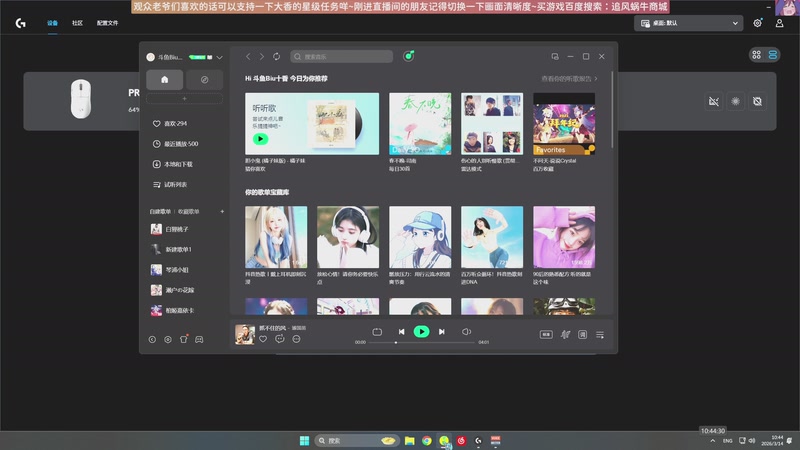Screen dimensions: 800x450
Task: Collapse sidebar with bottom arrow icon
Action: (x=152, y=339)
